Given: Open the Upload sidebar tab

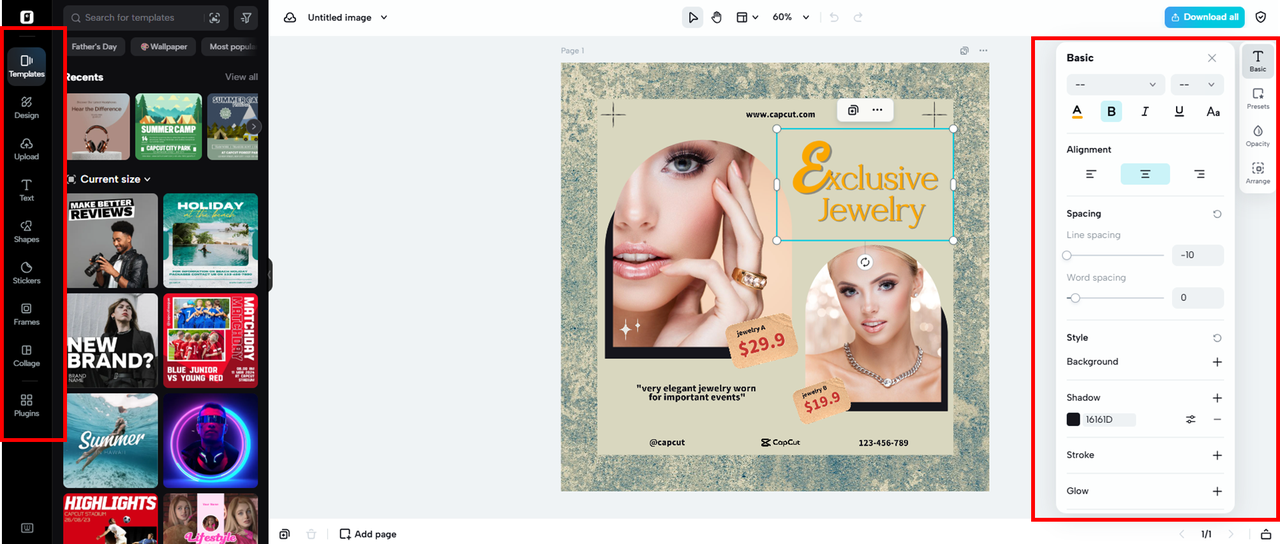Looking at the screenshot, I should pos(27,149).
